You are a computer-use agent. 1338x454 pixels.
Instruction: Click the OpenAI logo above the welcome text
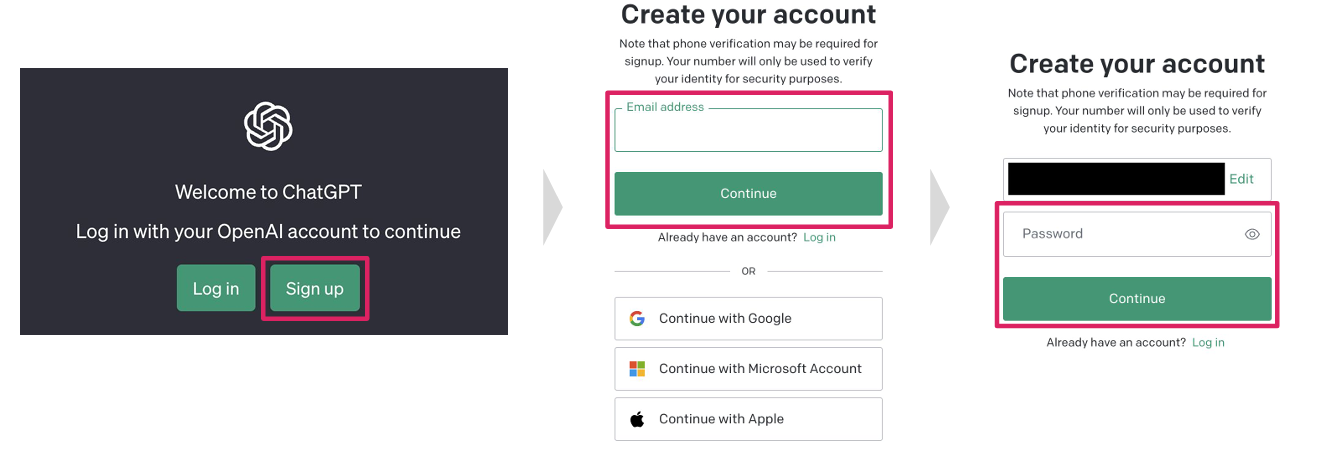pos(268,126)
